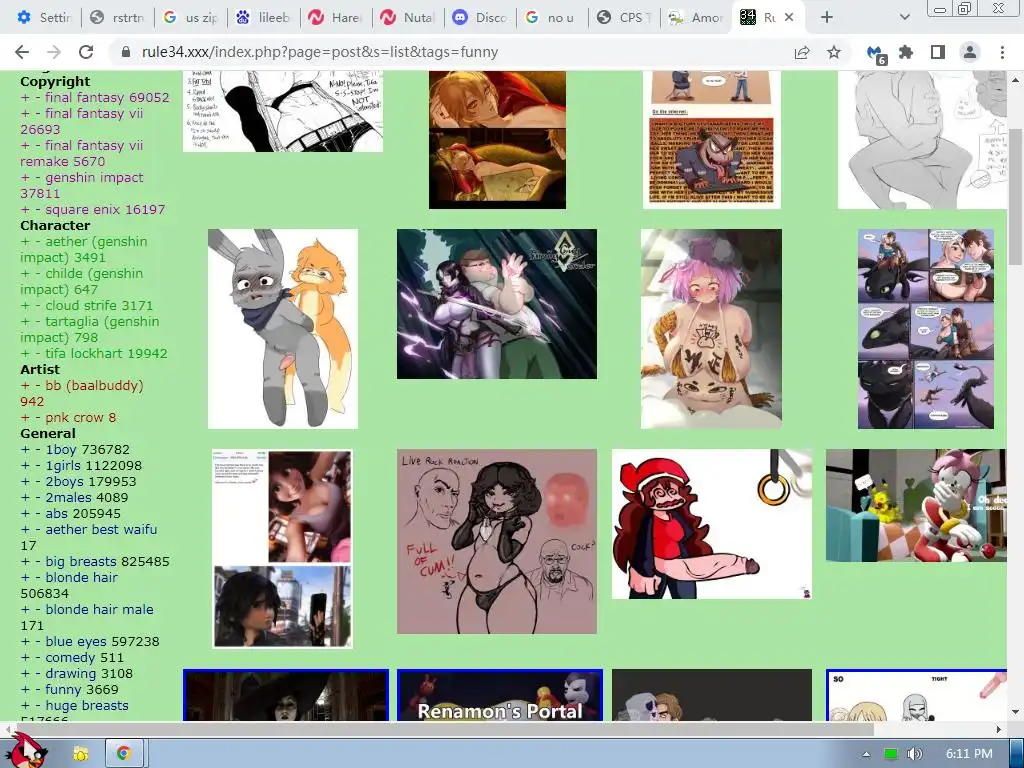Add comedy tag with its plus
The image size is (1024, 768).
click(x=25, y=658)
